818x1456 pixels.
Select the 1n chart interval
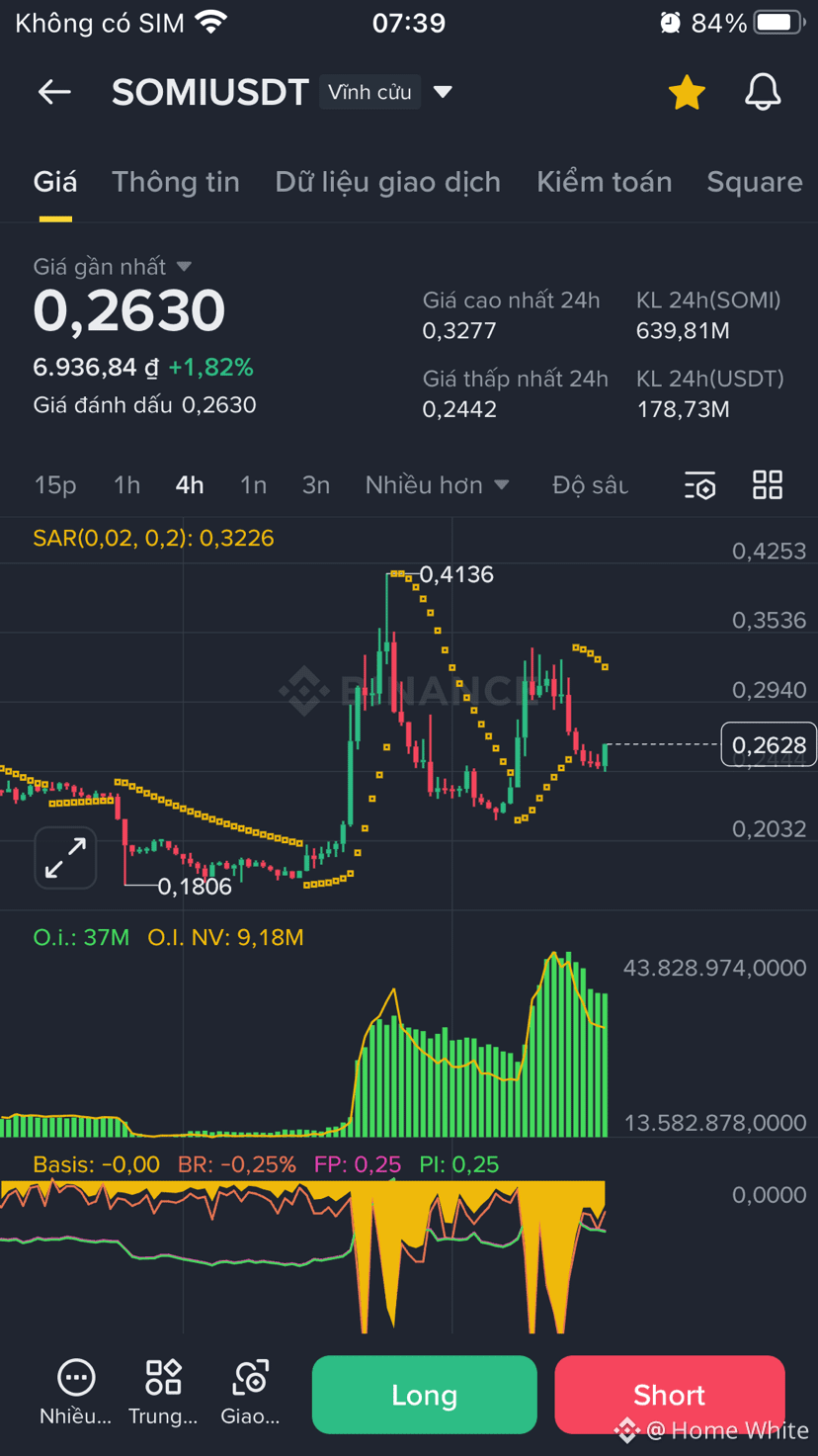point(253,485)
